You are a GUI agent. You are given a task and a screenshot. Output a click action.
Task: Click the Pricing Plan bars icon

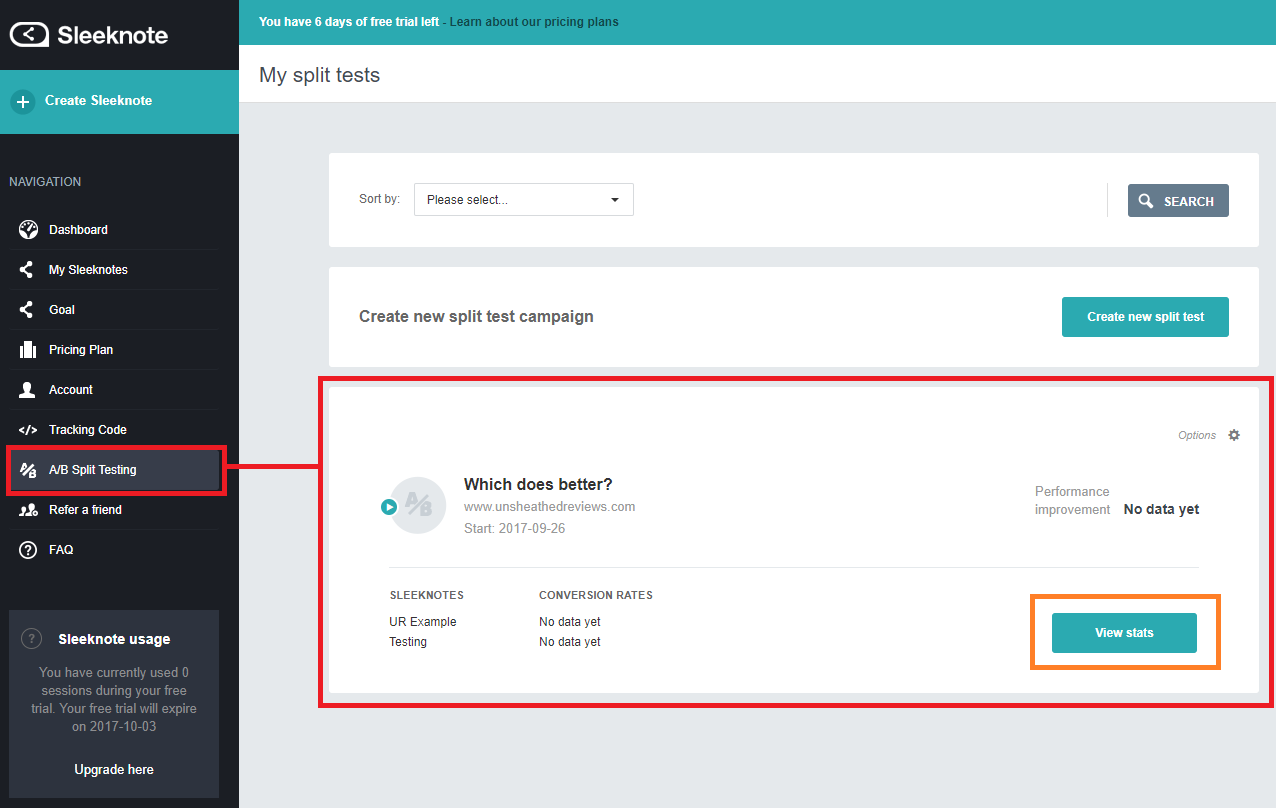[x=28, y=349]
